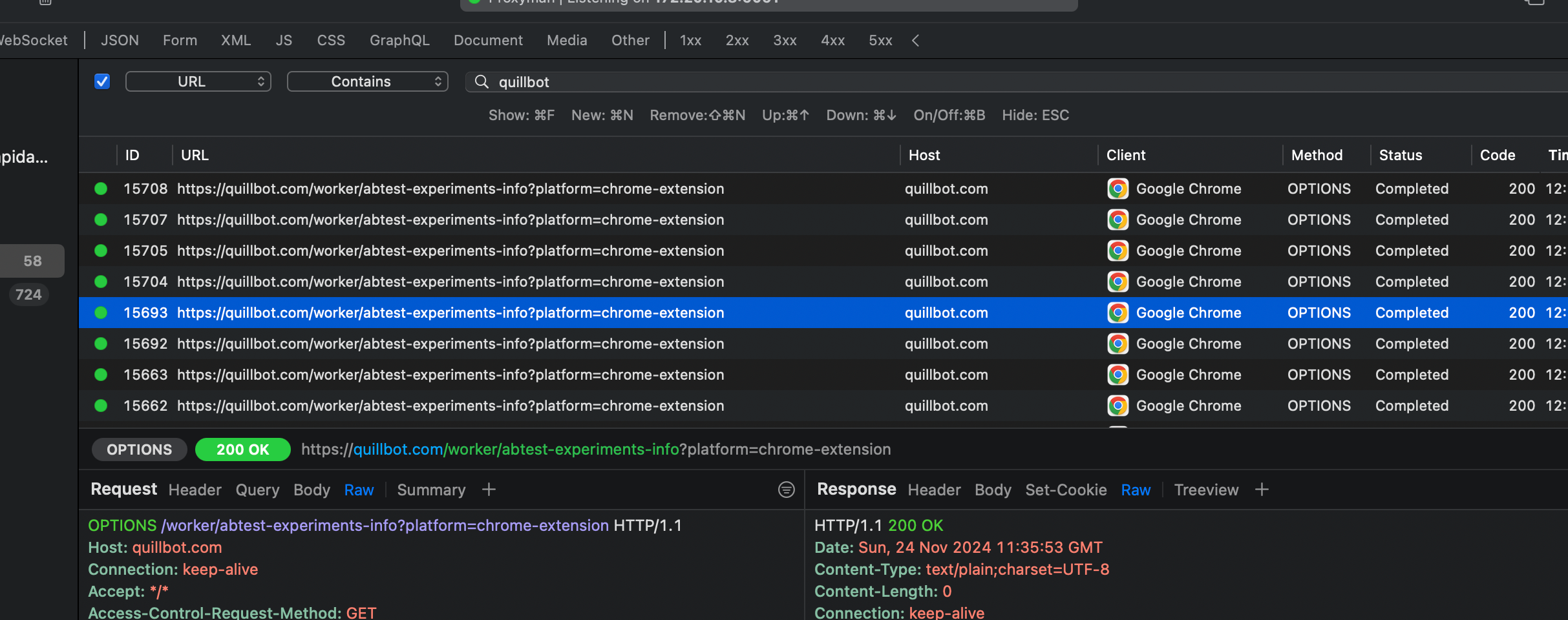
Task: Open the Response Set-Cookie tab
Action: tap(1066, 490)
